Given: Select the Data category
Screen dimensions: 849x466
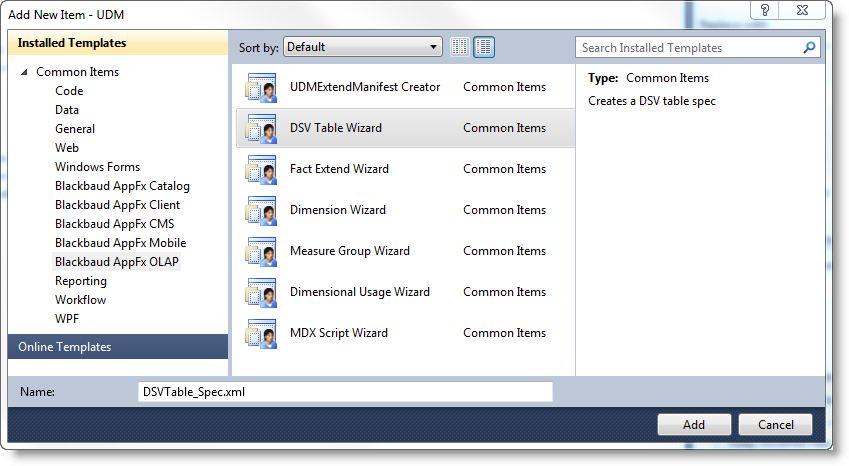Looking at the screenshot, I should point(67,110).
